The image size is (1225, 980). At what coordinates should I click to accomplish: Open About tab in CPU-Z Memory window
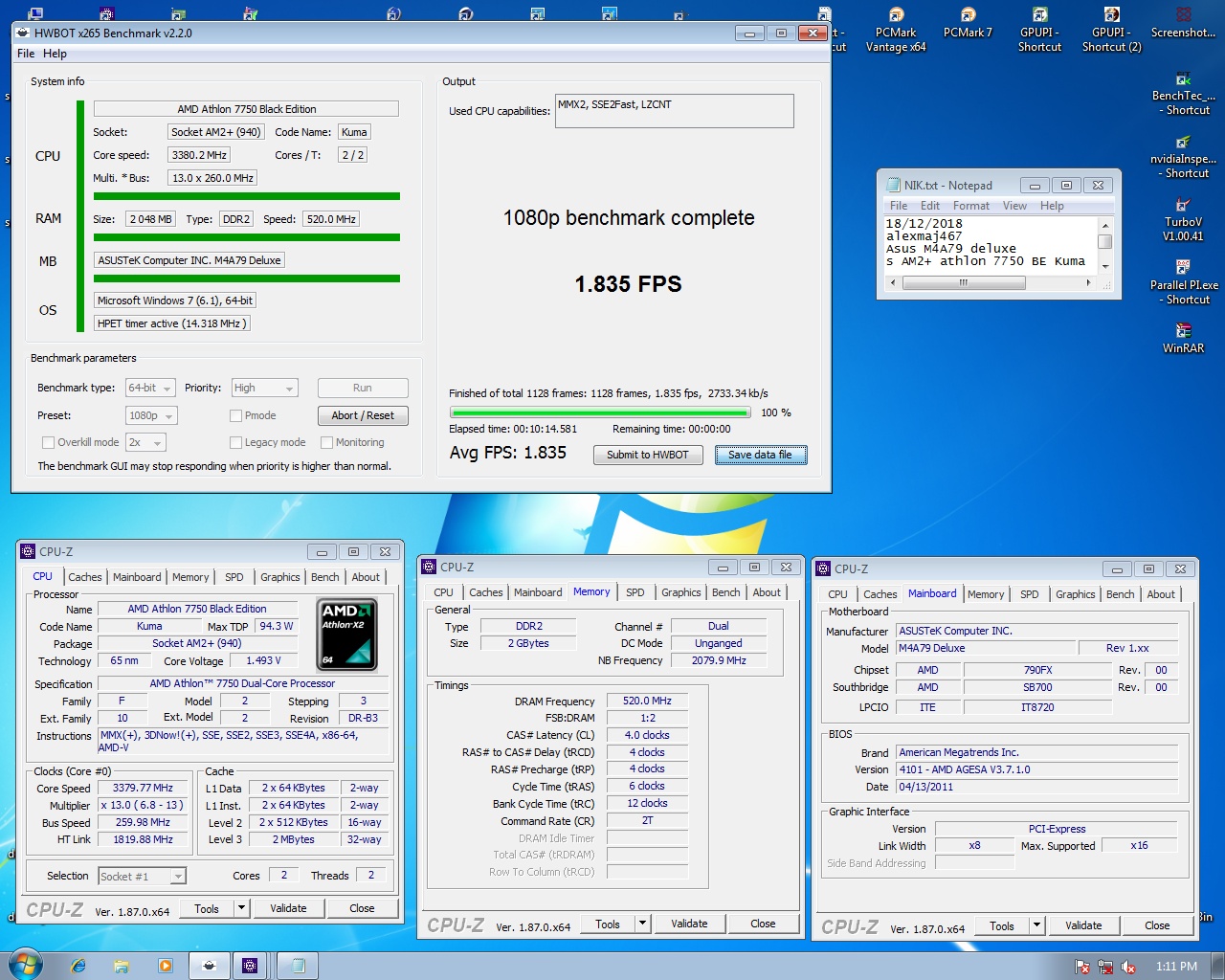point(767,592)
